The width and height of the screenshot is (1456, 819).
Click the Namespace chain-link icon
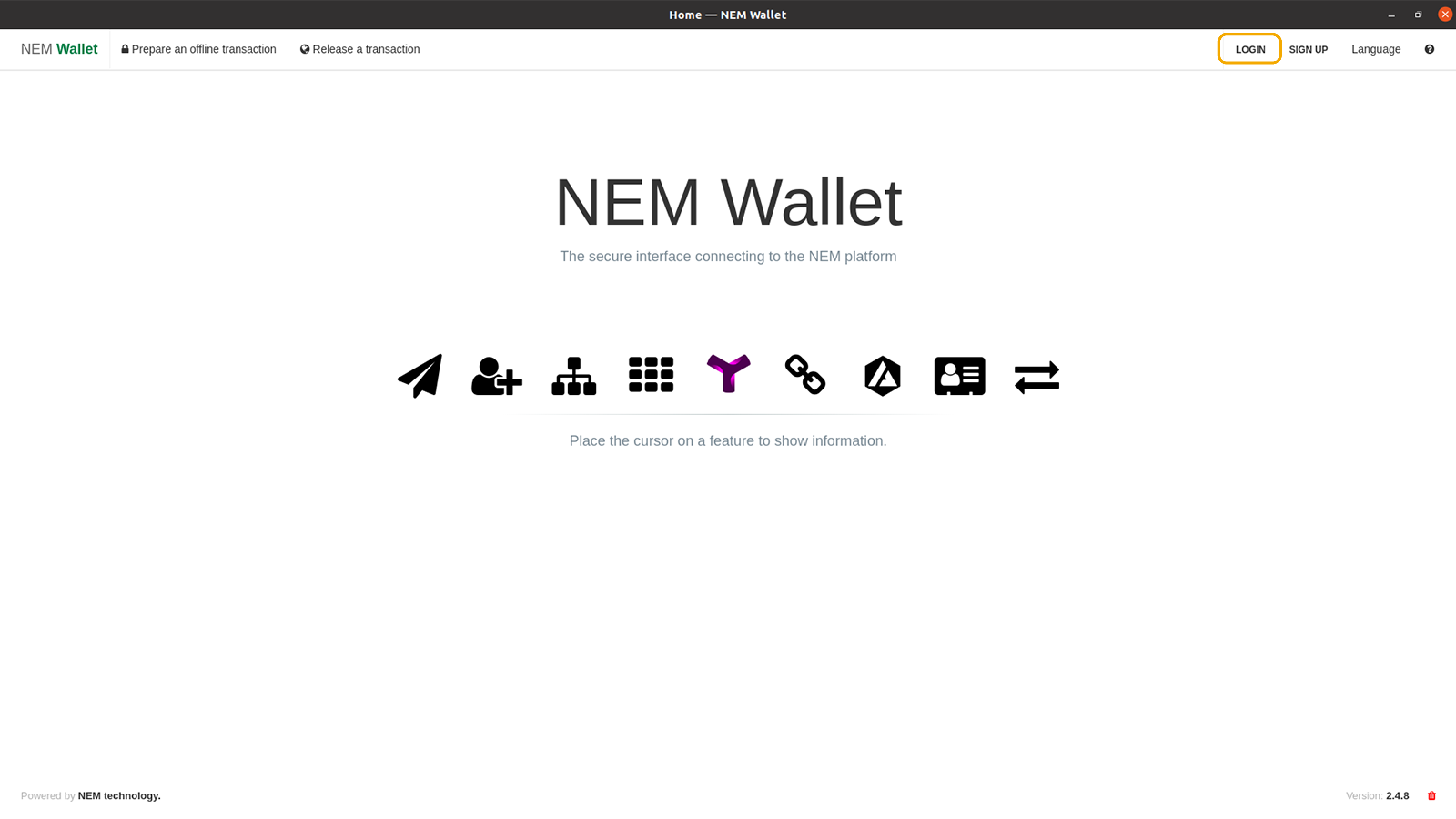(805, 375)
